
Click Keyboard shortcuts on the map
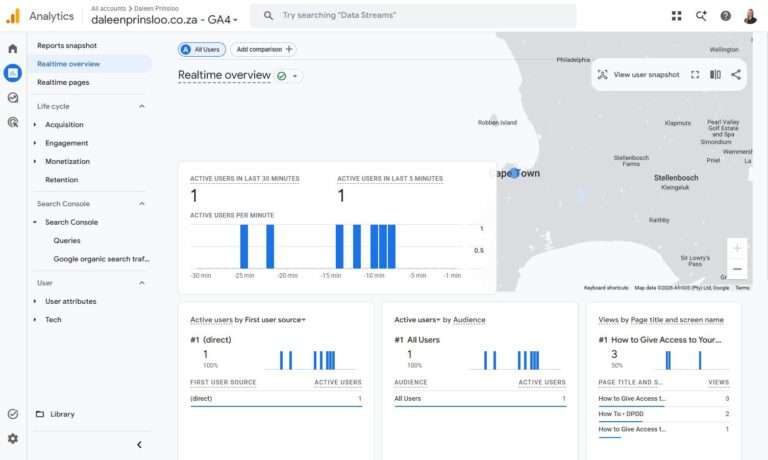coord(606,288)
